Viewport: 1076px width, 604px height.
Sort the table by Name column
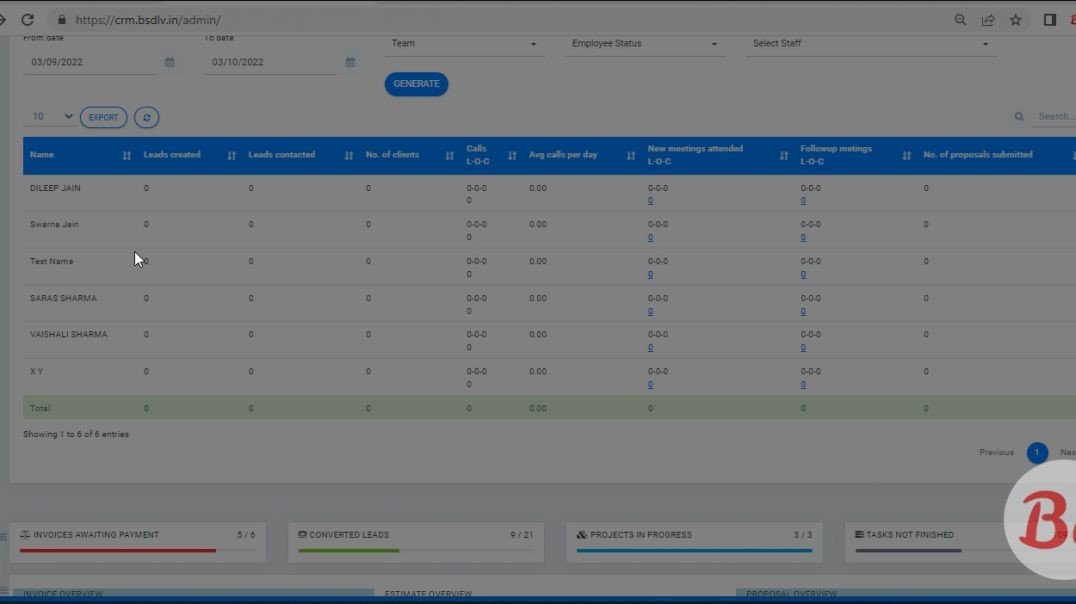(125, 155)
